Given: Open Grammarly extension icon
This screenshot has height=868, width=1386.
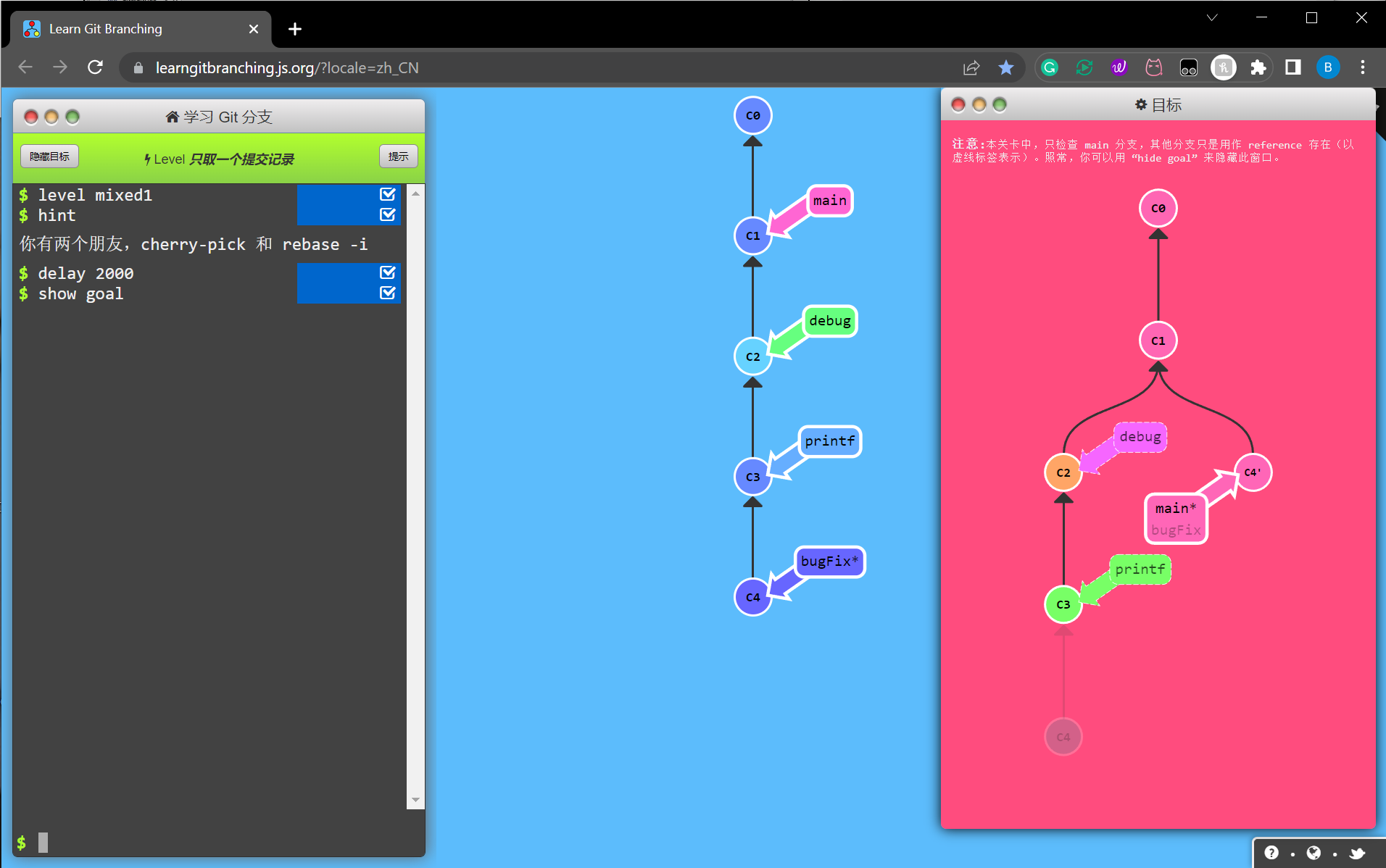Looking at the screenshot, I should (x=1050, y=67).
